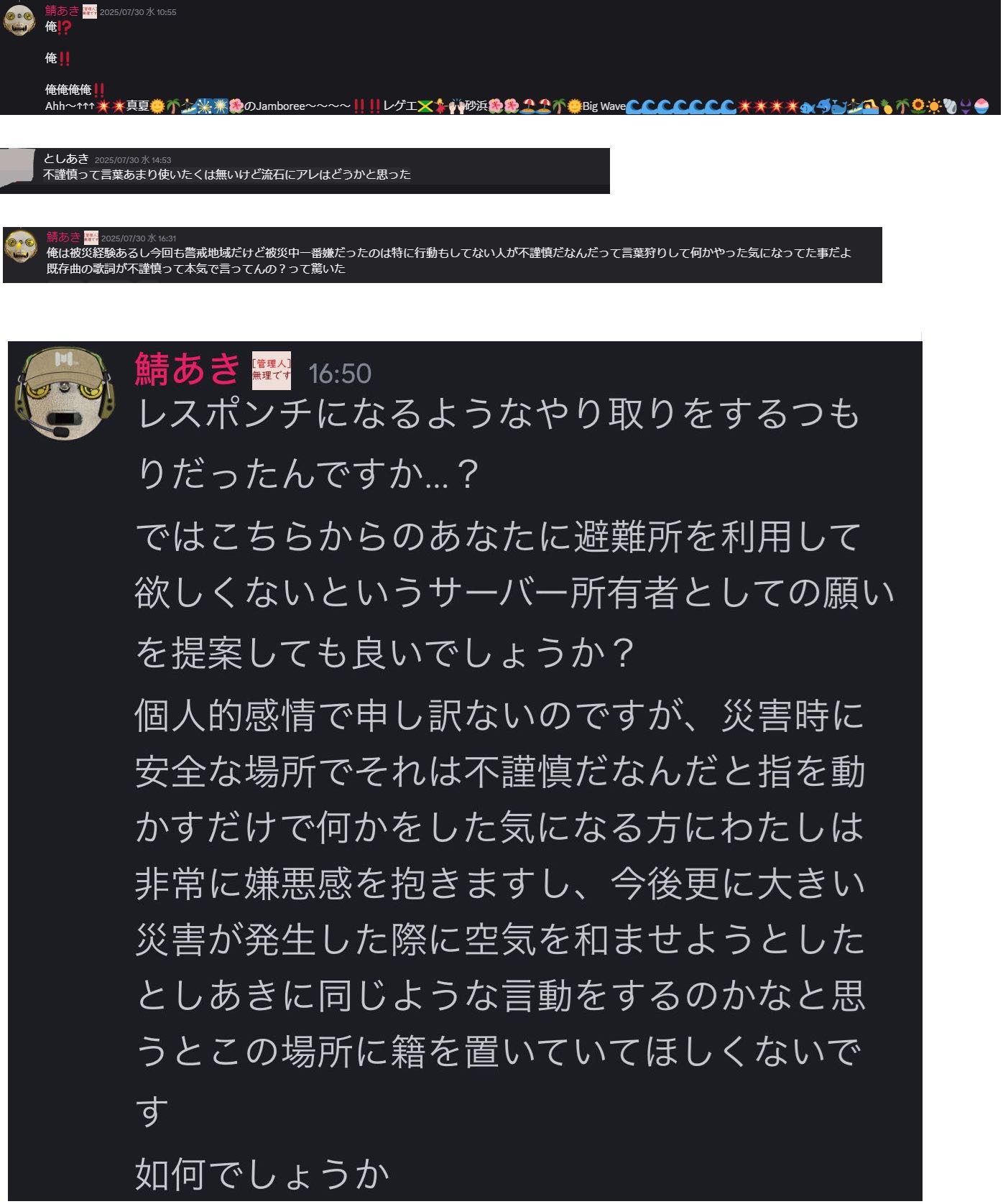Click the 鯖あき username on the 16:31 message
1003x1204 pixels.
click(x=64, y=237)
